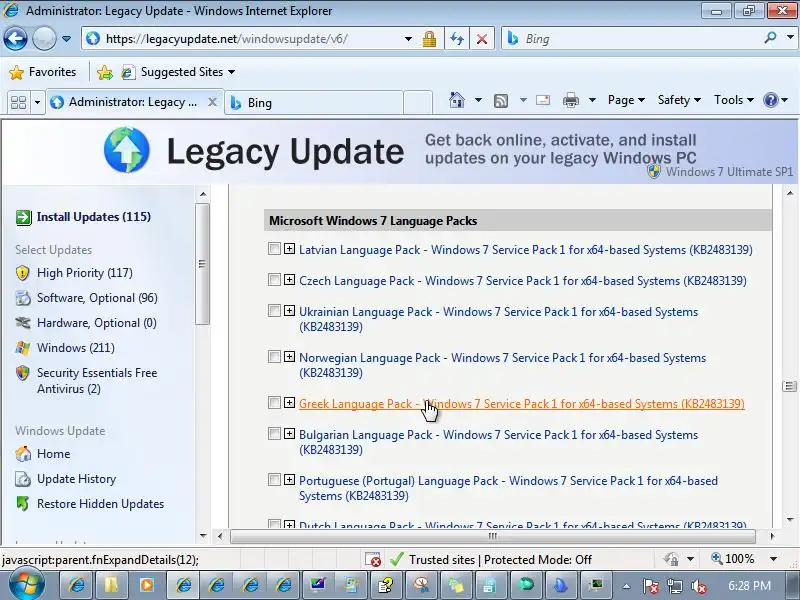Open a new blank tab
This screenshot has width=800, height=600.
[x=418, y=103]
